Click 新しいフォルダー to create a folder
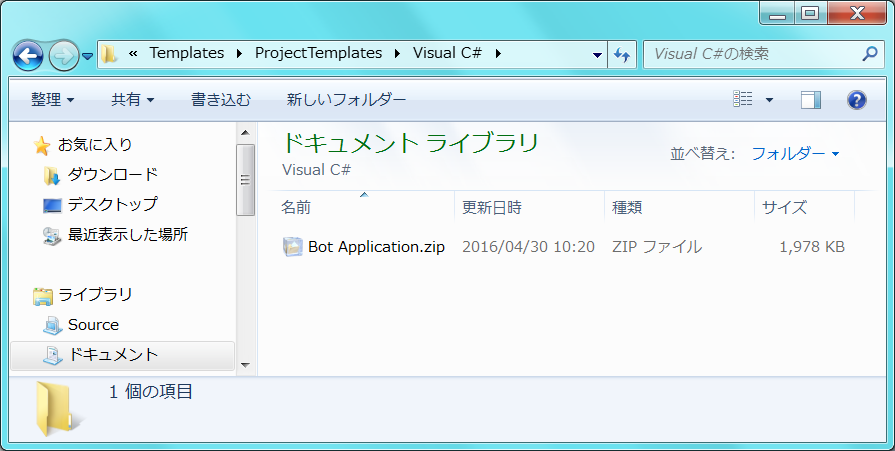Screen dimensions: 895x451 coord(346,100)
